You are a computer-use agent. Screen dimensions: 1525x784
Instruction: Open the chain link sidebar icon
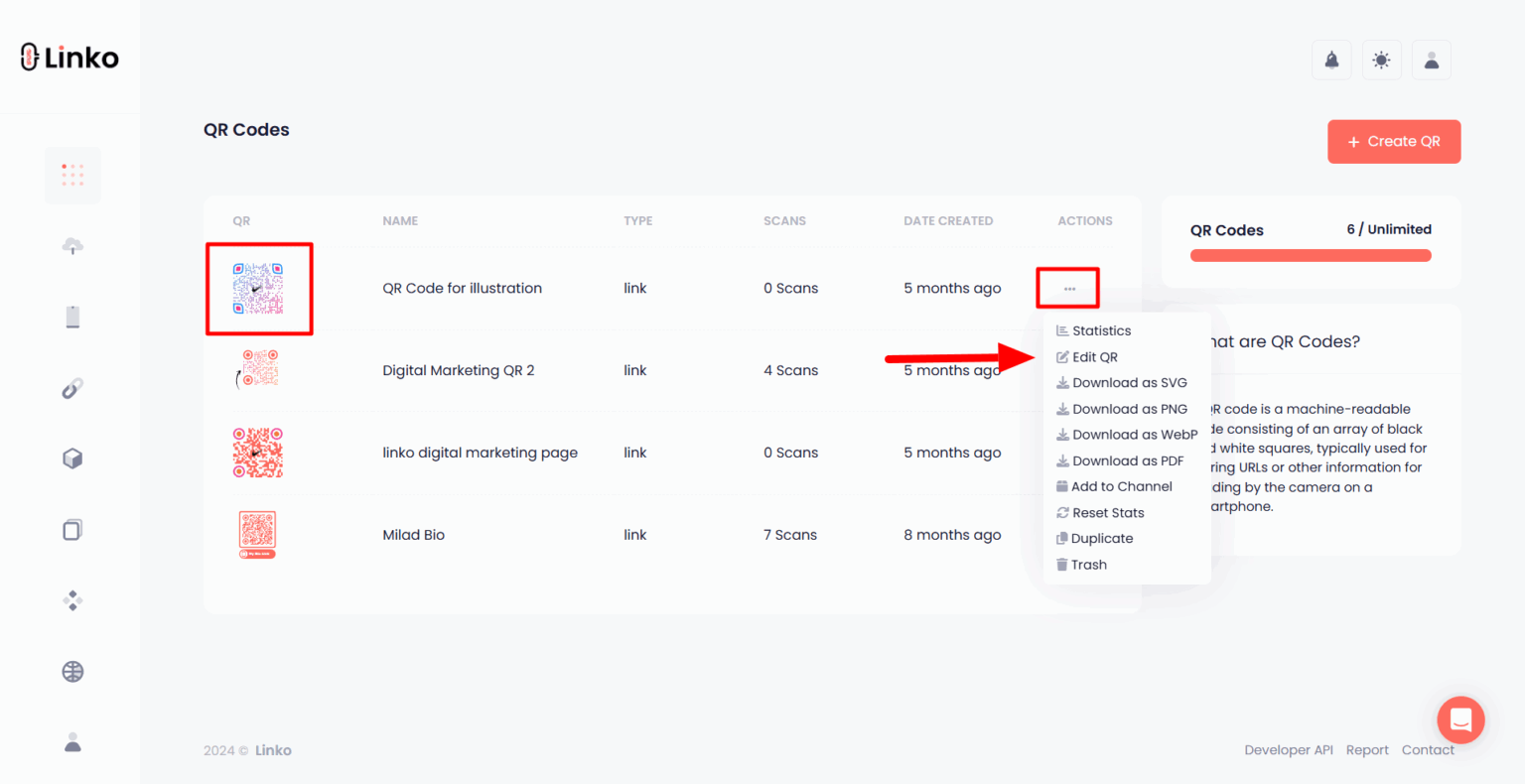pyautogui.click(x=72, y=388)
